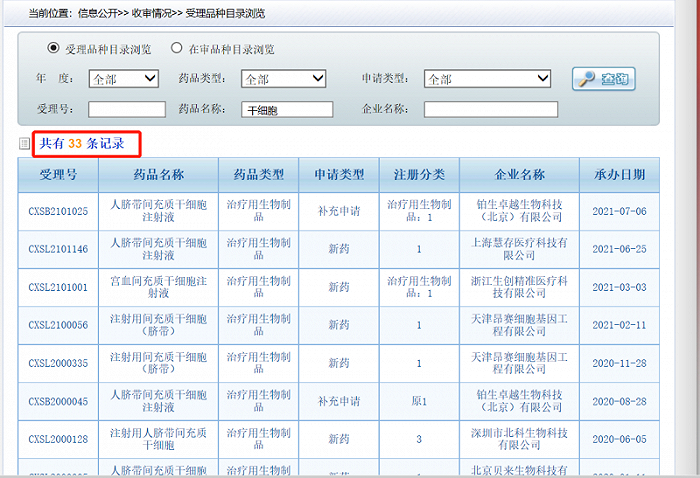This screenshot has height=478, width=700.
Task: Click the 企业名称 column header
Action: click(519, 175)
